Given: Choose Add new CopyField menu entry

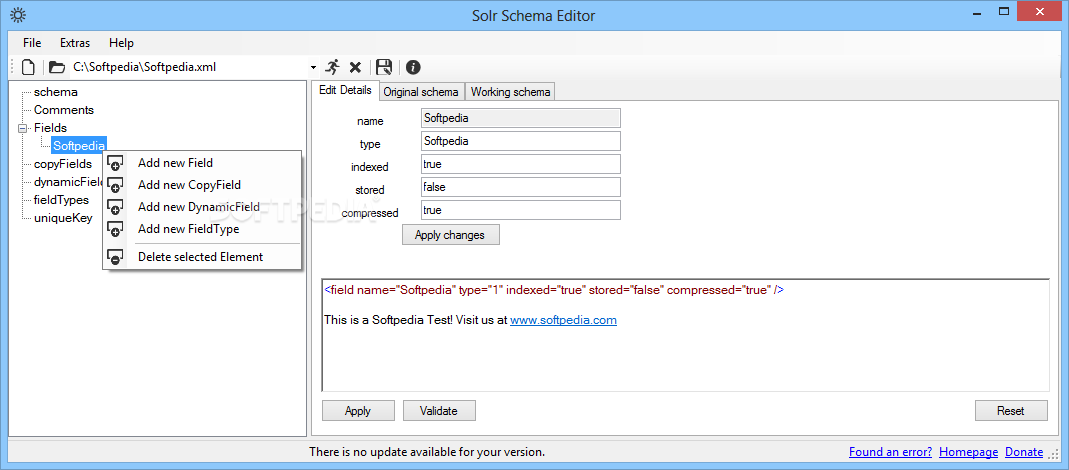Looking at the screenshot, I should pyautogui.click(x=202, y=185).
